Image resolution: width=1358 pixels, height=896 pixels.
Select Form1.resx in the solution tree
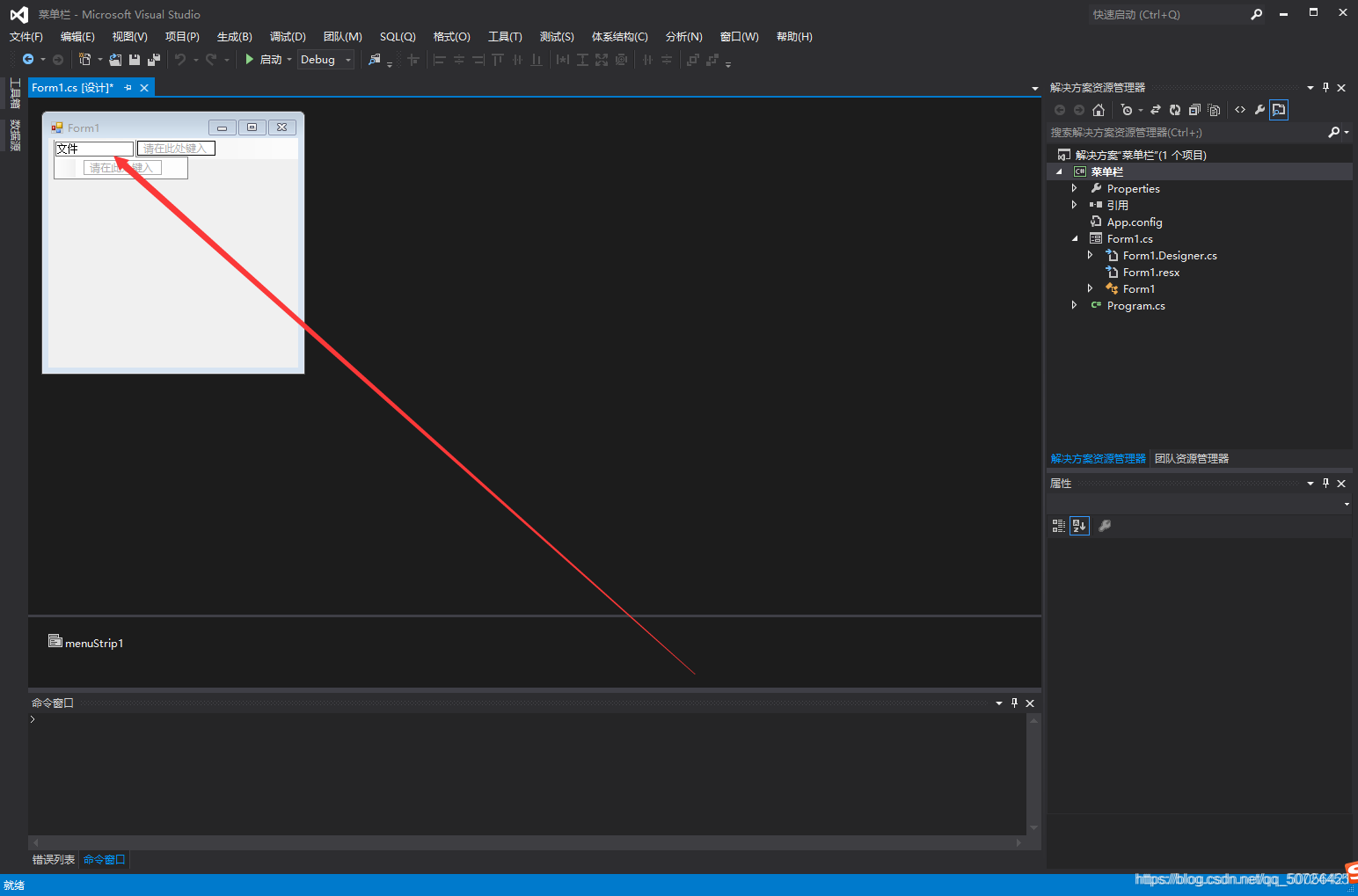pos(1151,272)
